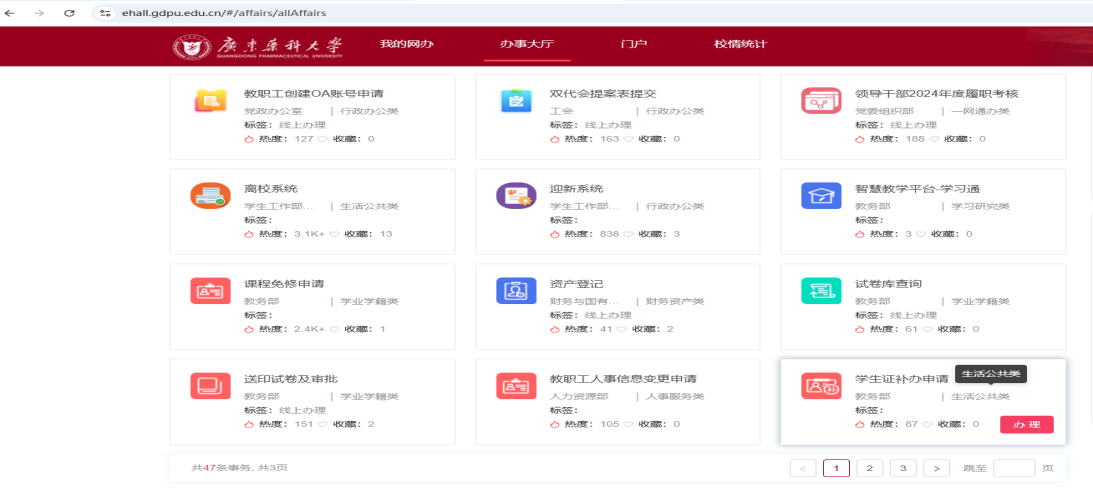This screenshot has width=1093, height=492.
Task: Click 财务资产类 category text
Action: click(675, 302)
